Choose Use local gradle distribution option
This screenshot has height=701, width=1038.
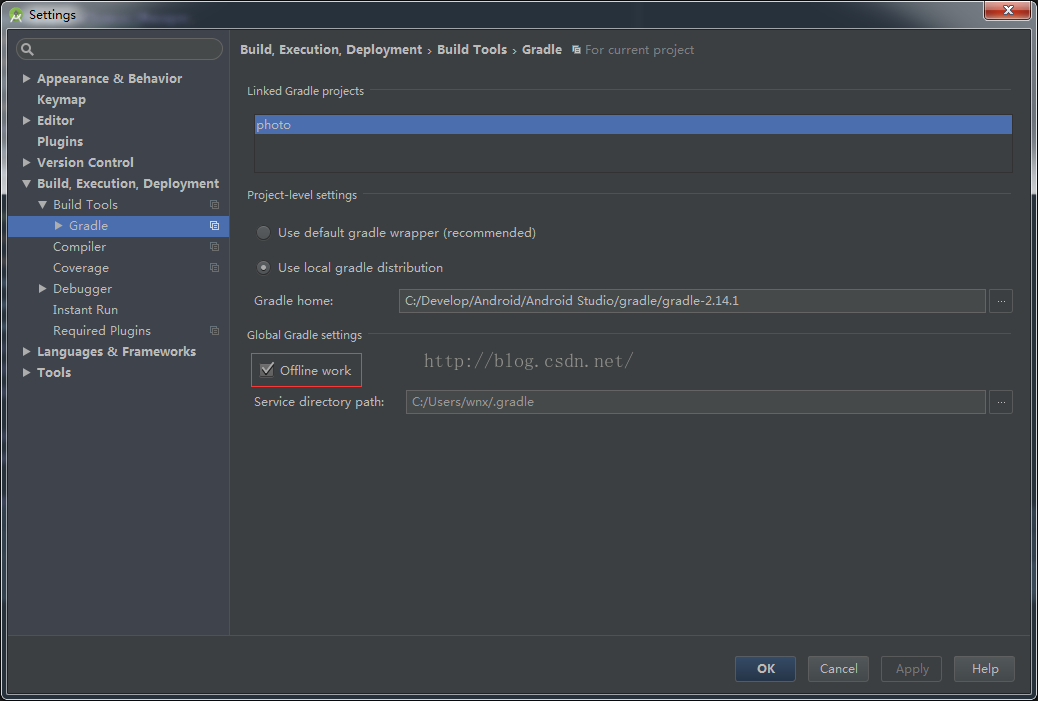[x=264, y=268]
